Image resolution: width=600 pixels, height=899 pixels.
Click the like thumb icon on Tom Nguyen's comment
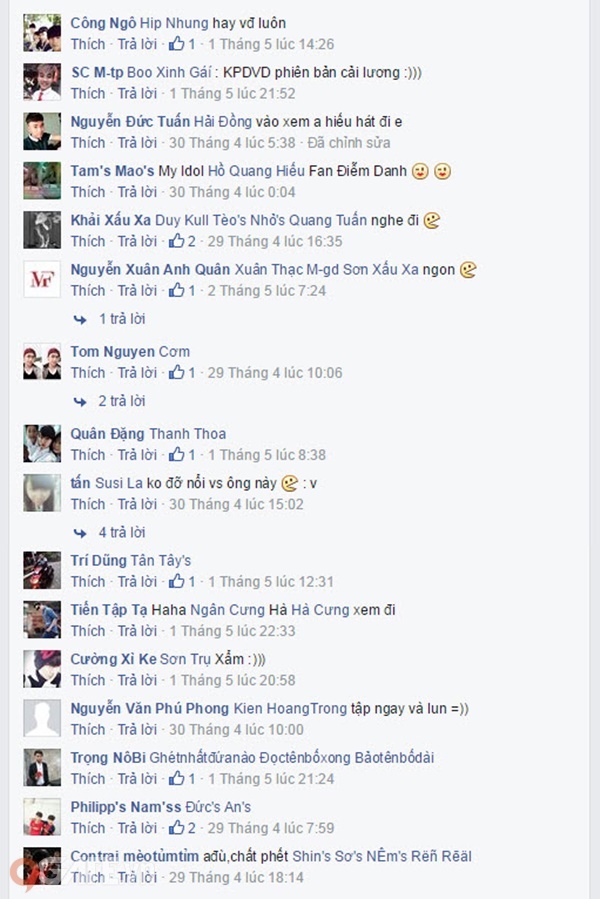pyautogui.click(x=176, y=373)
